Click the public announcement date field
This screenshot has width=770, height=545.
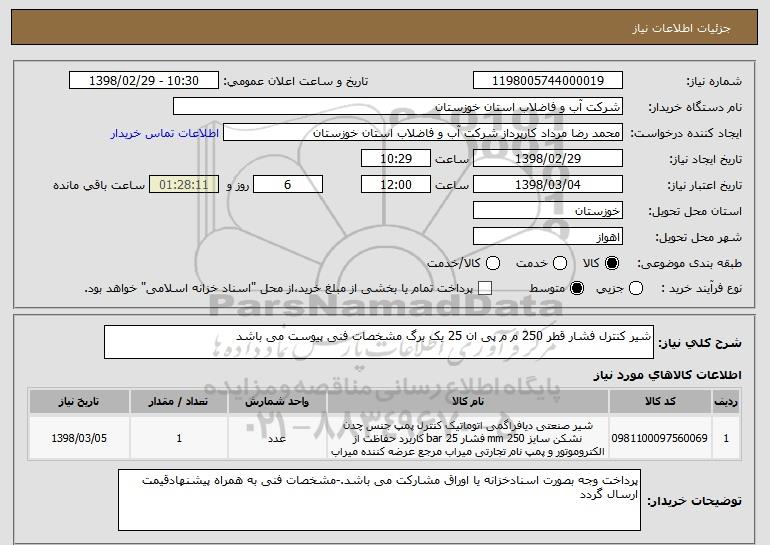click(x=144, y=81)
